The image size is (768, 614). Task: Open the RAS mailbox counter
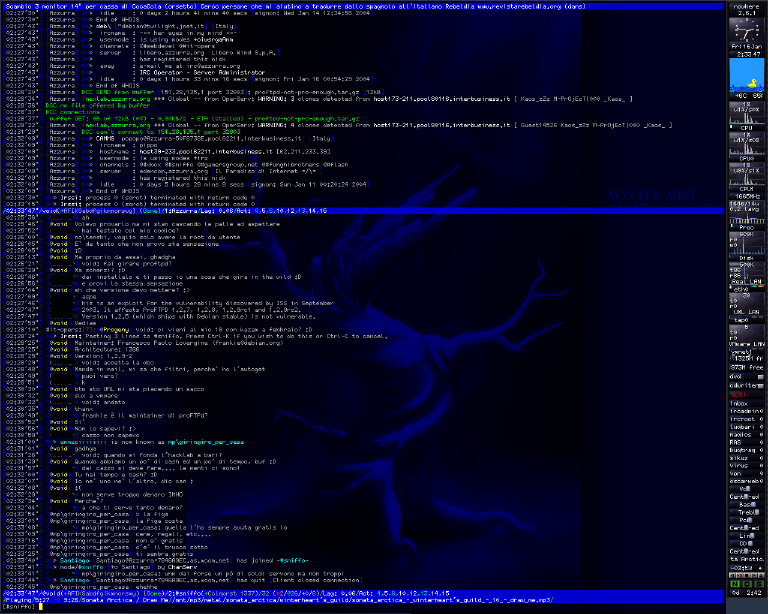click(x=746, y=442)
